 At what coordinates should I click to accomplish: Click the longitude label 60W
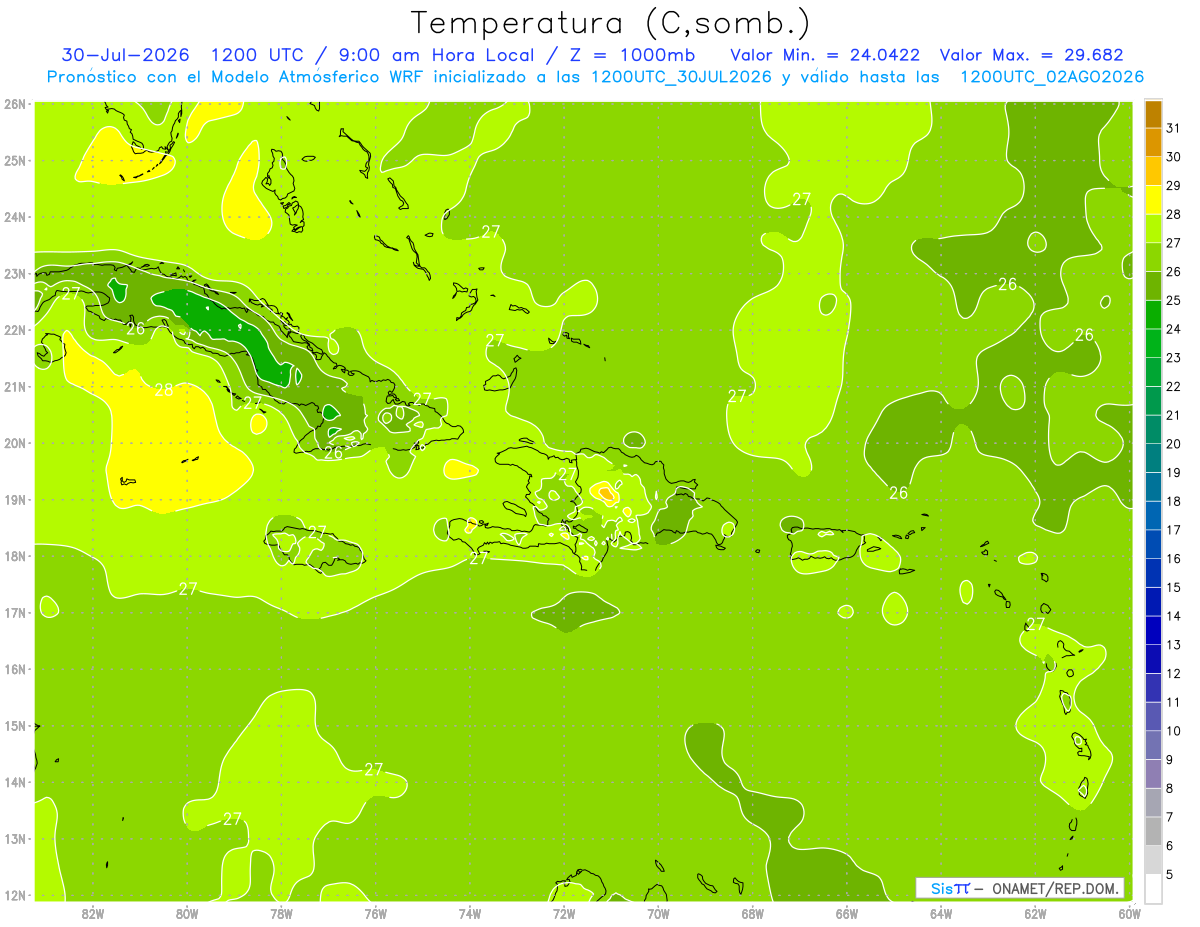pos(1129,913)
